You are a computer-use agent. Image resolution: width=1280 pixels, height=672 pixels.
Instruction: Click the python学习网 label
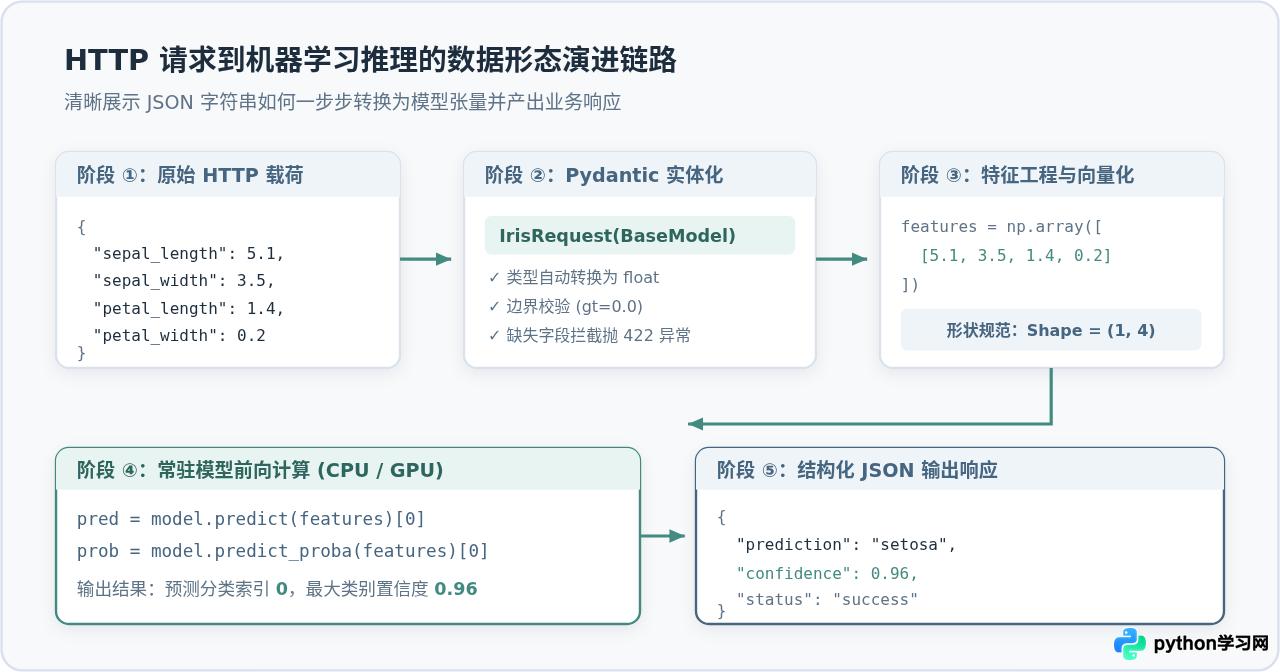1211,644
